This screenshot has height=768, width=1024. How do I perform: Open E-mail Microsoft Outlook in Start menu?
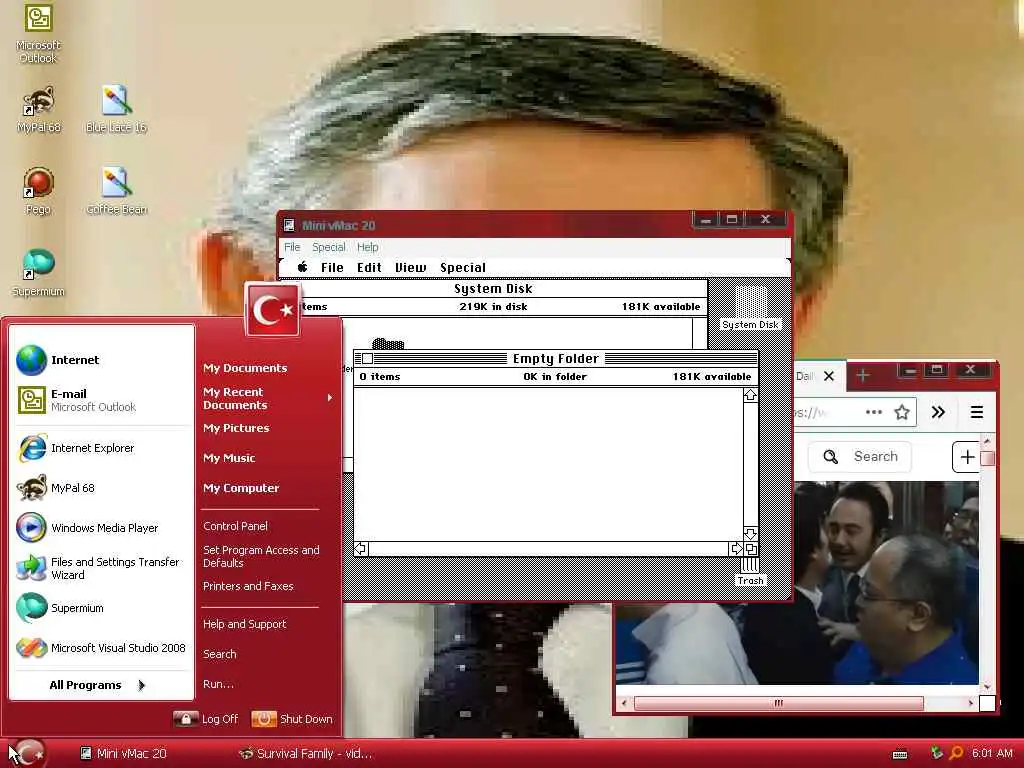click(103, 400)
